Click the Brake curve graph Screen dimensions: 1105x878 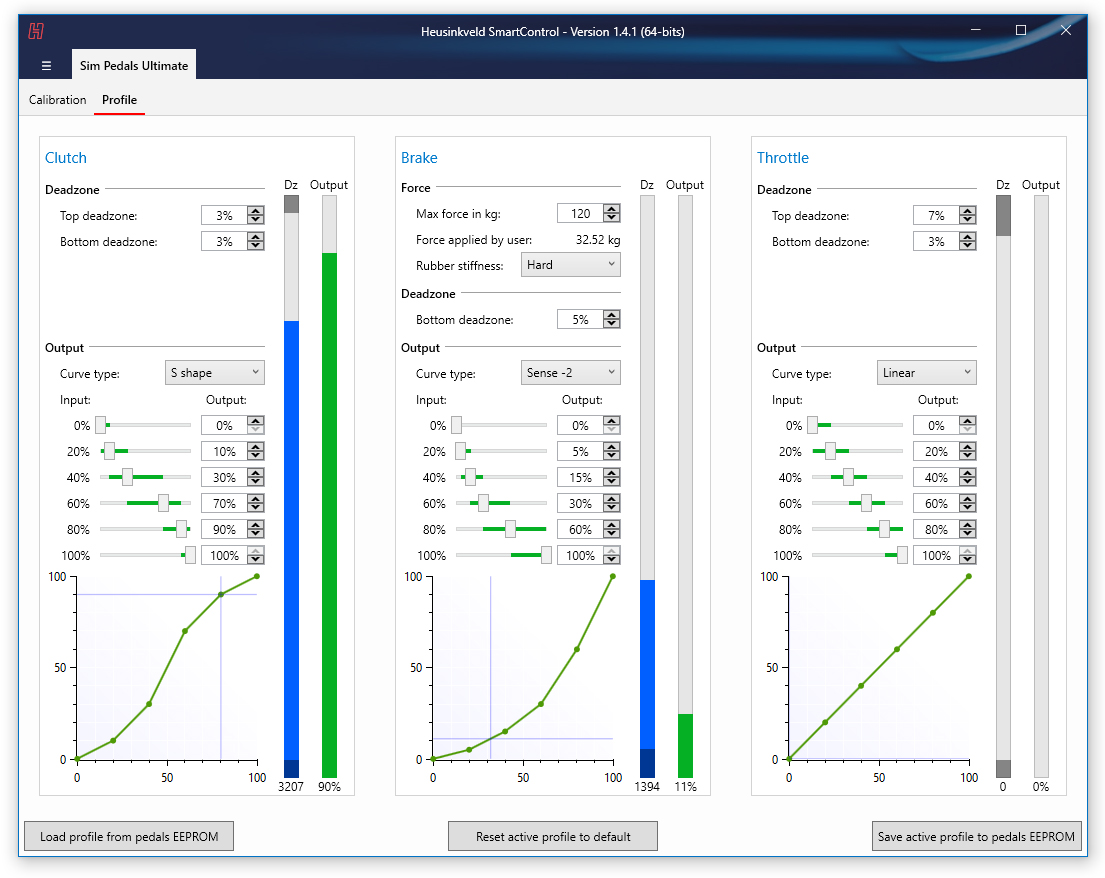[523, 668]
